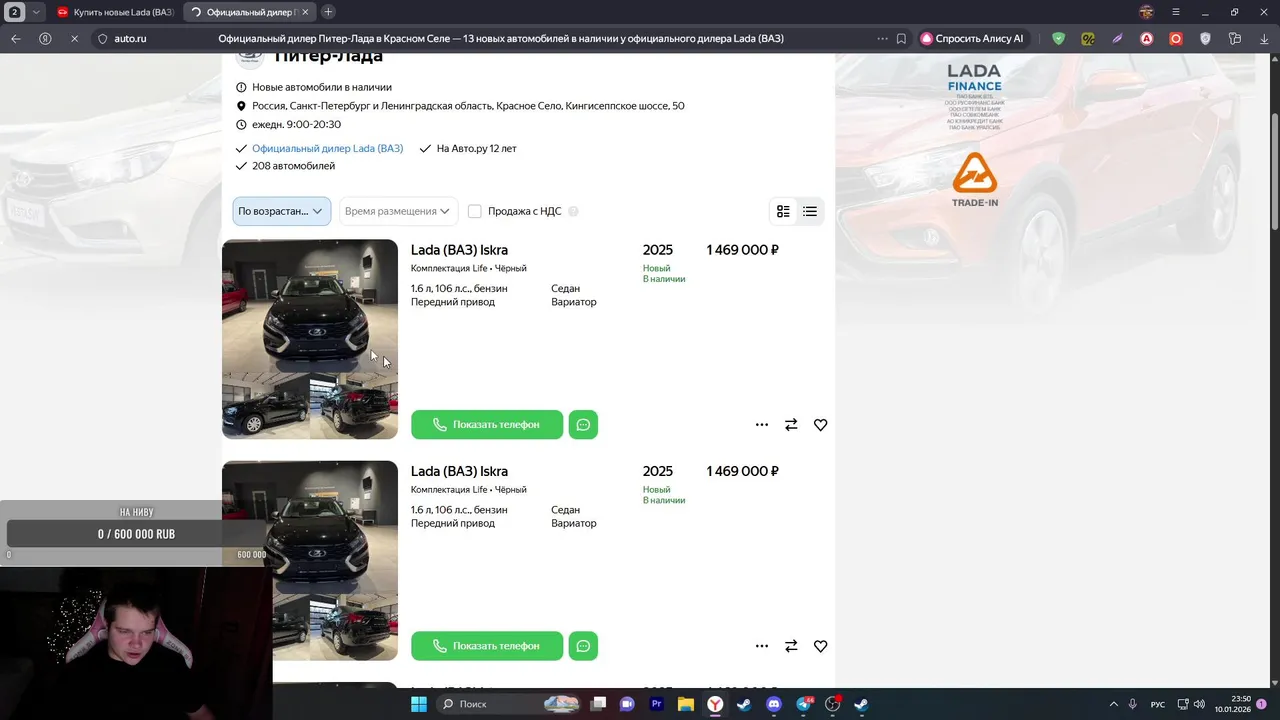Screen dimensions: 1280x720
Task: Click the green shield Protect icon
Action: click(1059, 39)
